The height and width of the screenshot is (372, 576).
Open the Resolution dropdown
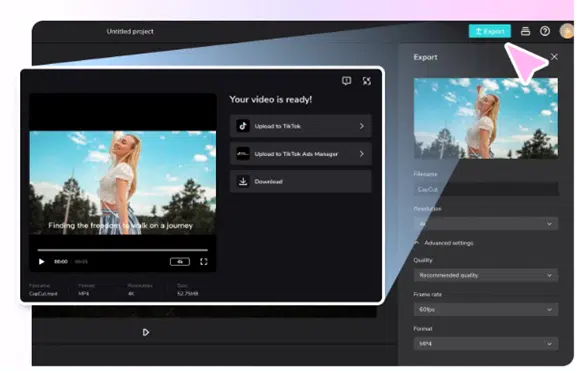486,224
